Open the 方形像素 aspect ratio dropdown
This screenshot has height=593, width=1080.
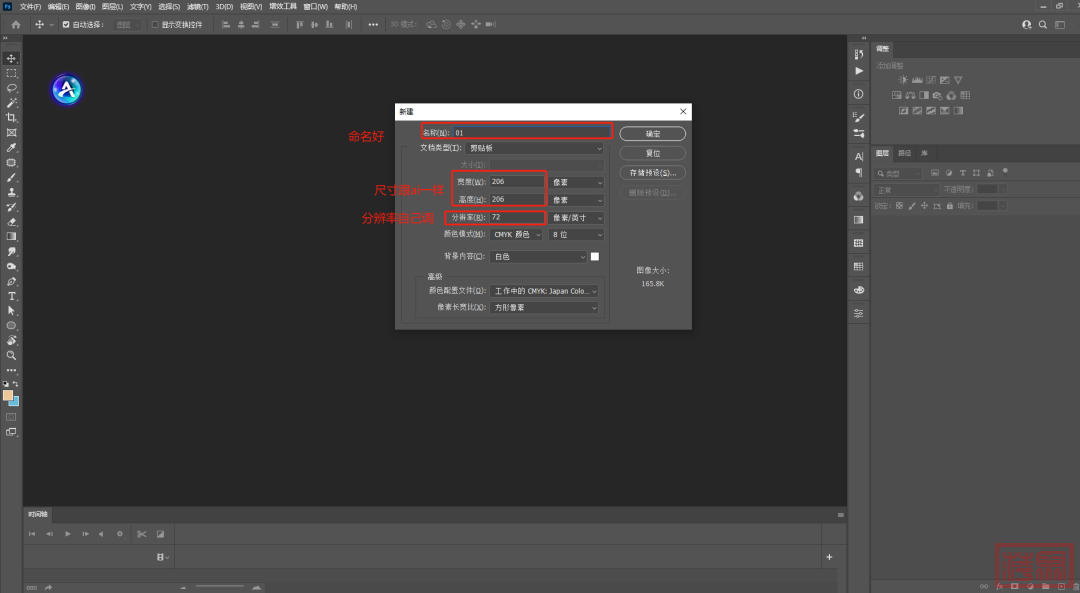point(544,308)
